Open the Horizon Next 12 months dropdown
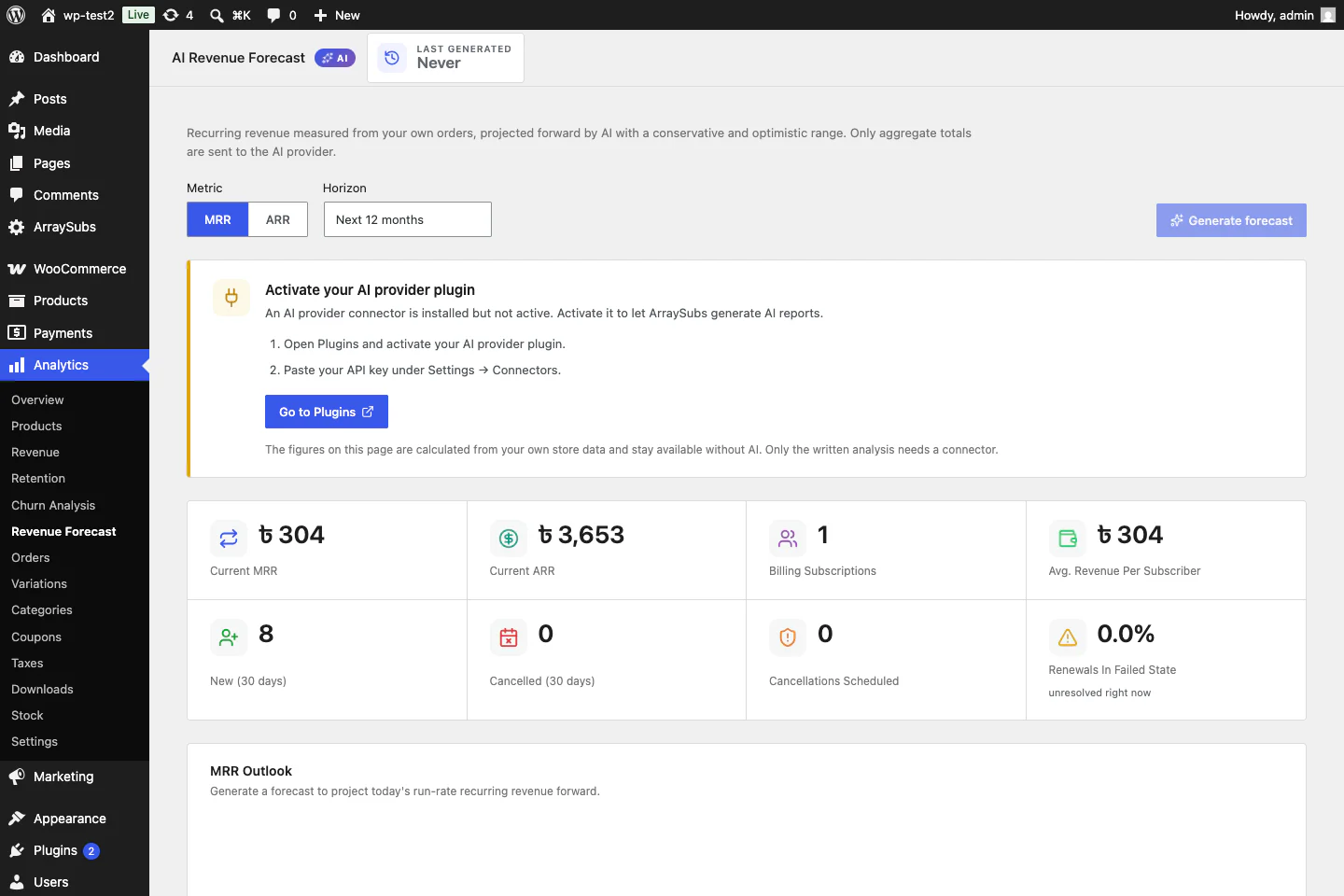This screenshot has width=1344, height=896. tap(408, 219)
